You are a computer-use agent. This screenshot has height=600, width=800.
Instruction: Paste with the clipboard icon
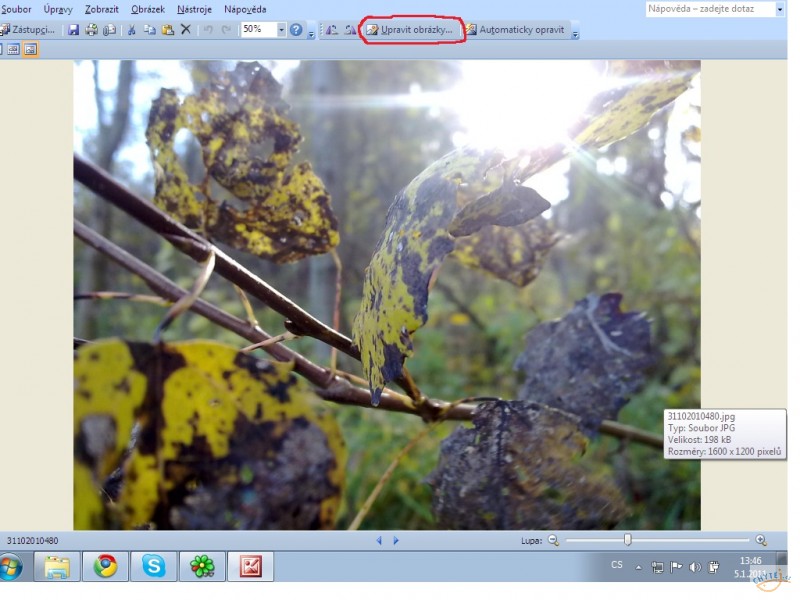tap(167, 30)
